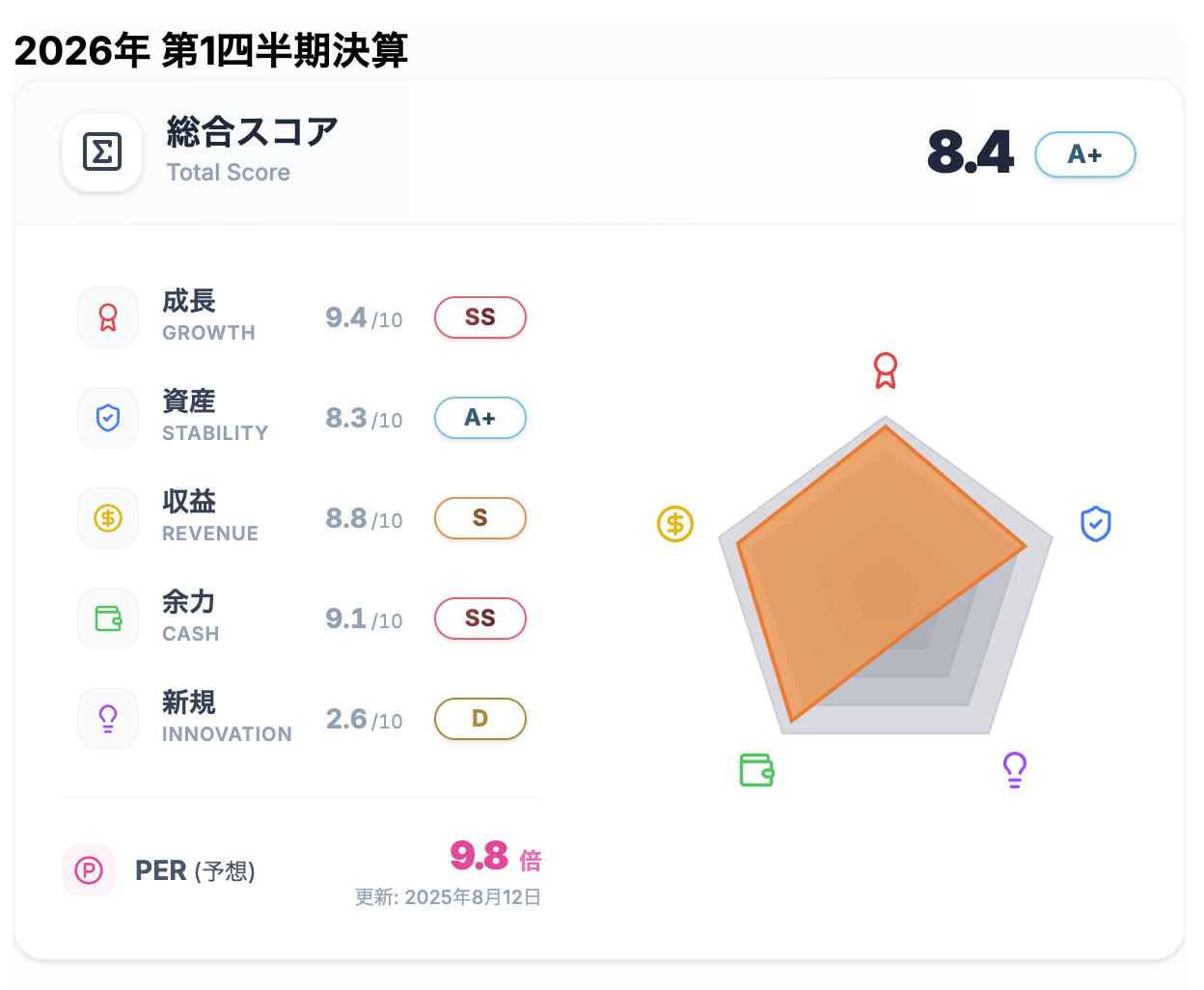Click the red ribbon Growth icon in list
This screenshot has width=1204, height=990.
[108, 317]
